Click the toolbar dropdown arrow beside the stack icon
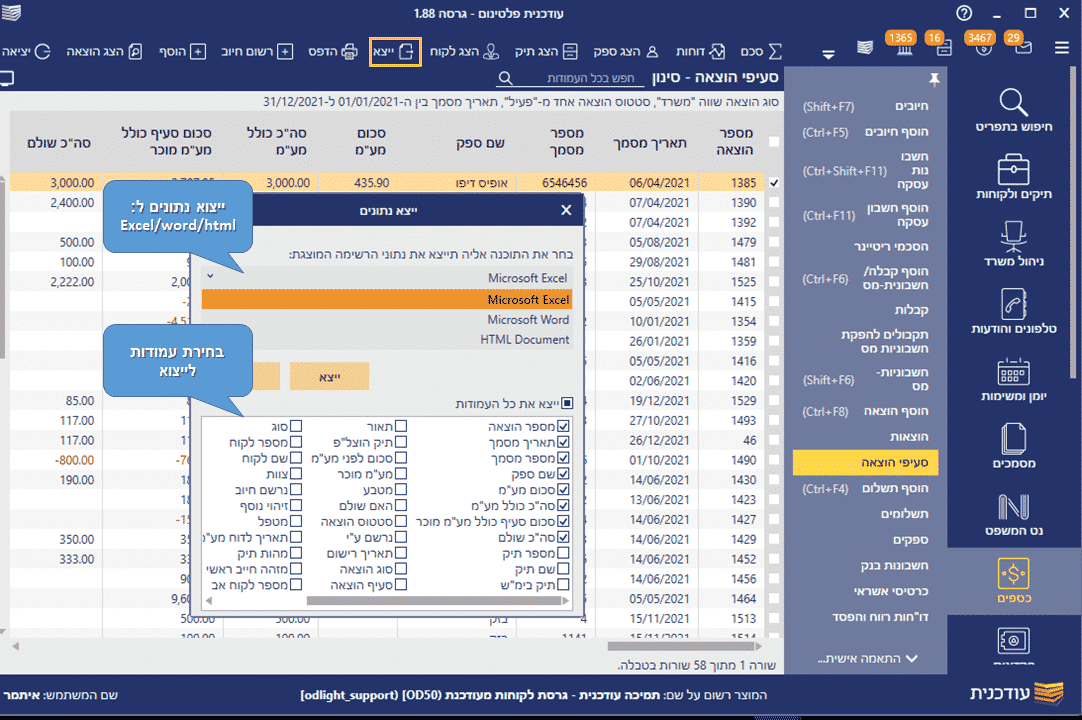Image resolution: width=1082 pixels, height=720 pixels. [829, 53]
